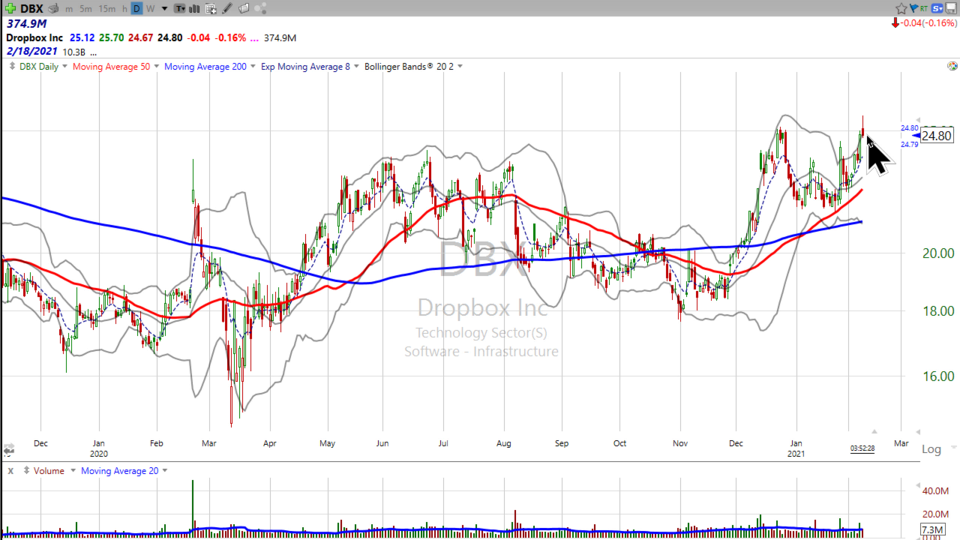960x540 pixels.
Task: Click the Dropbox Inc company name
Action: coord(34,38)
